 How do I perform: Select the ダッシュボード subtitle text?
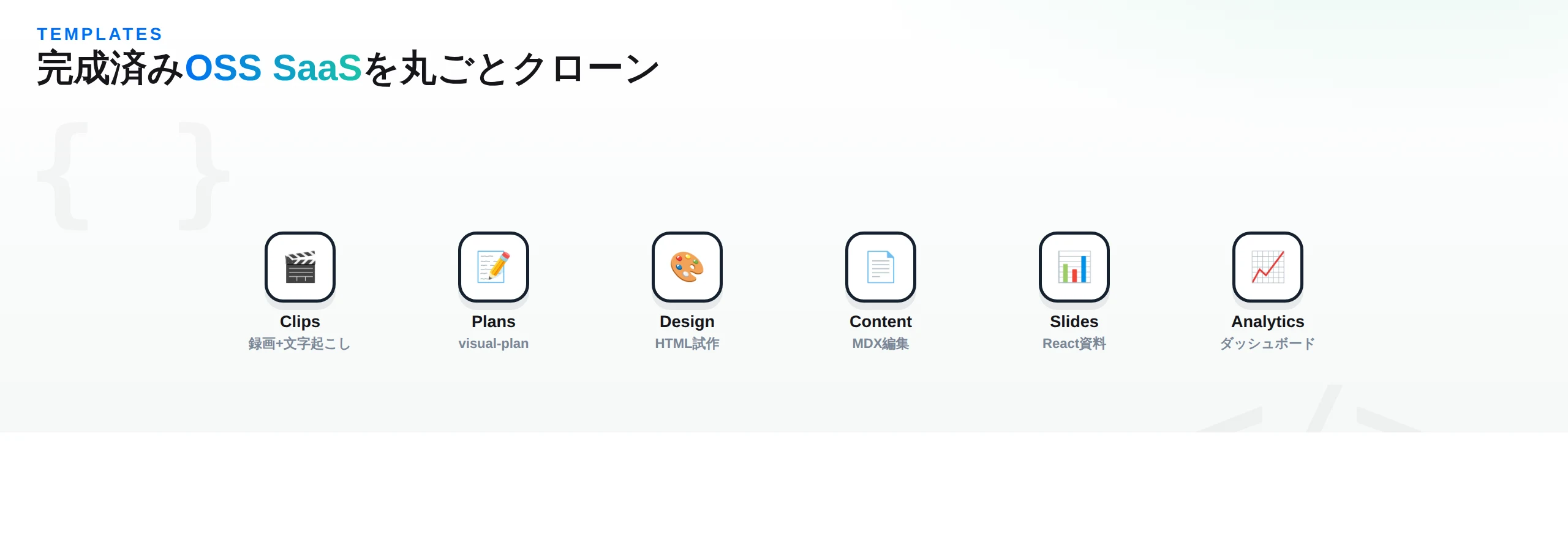click(1268, 344)
